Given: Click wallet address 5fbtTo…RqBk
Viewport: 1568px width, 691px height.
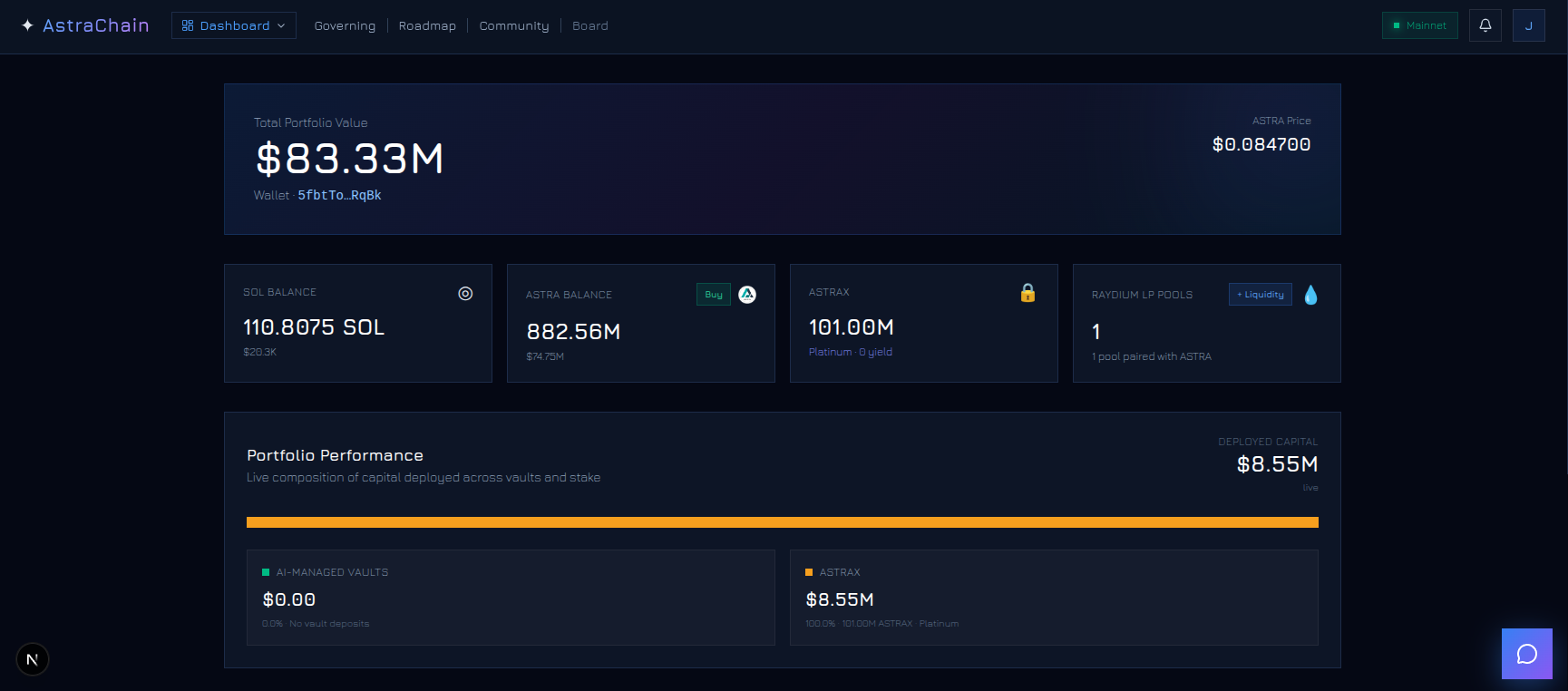Looking at the screenshot, I should [339, 195].
